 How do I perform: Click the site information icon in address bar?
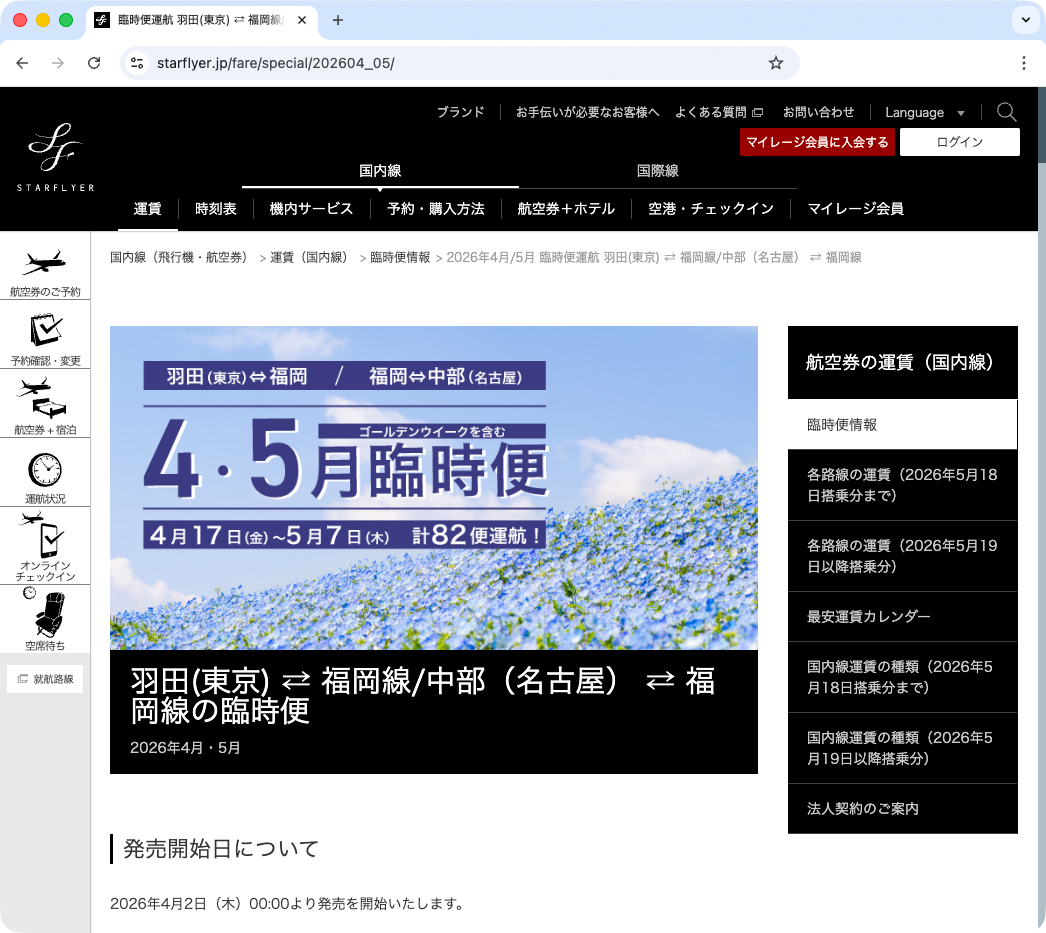[136, 62]
